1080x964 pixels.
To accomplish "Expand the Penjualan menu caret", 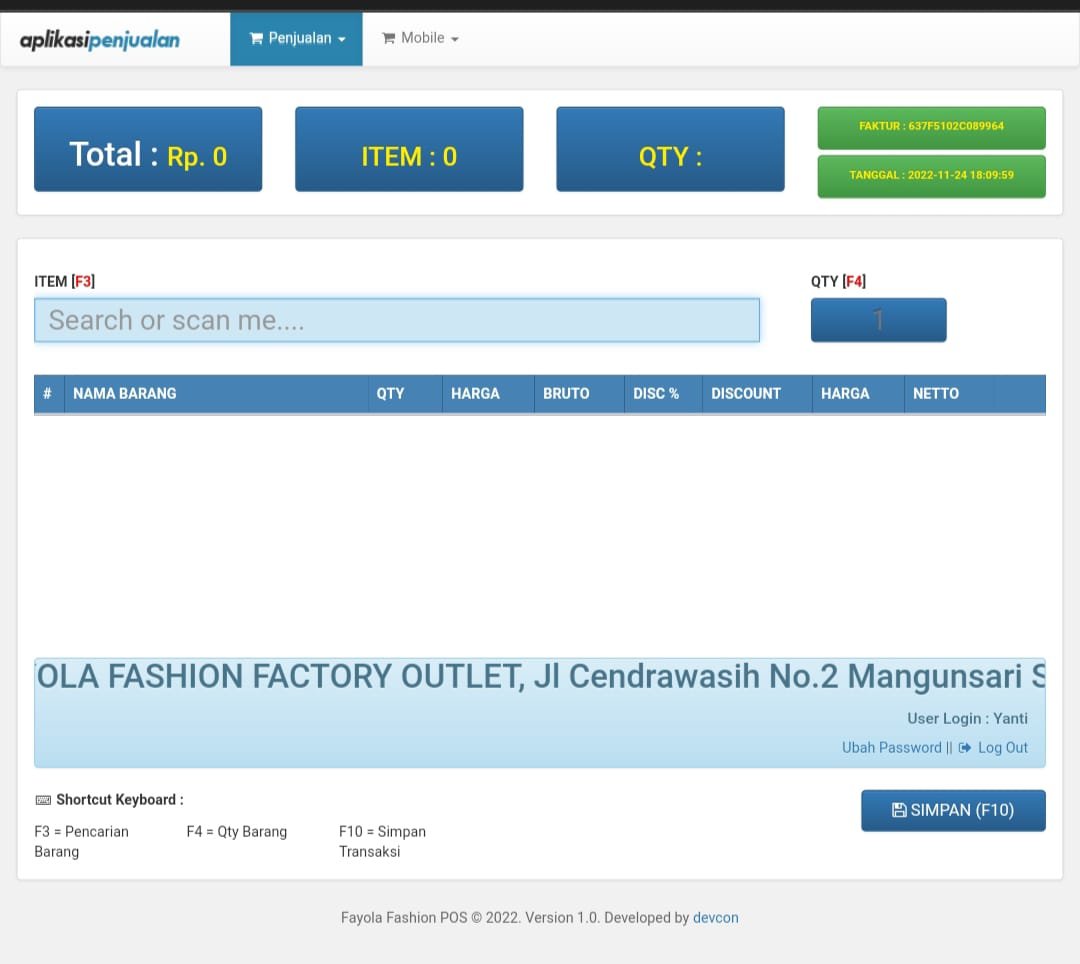I will click(x=342, y=40).
